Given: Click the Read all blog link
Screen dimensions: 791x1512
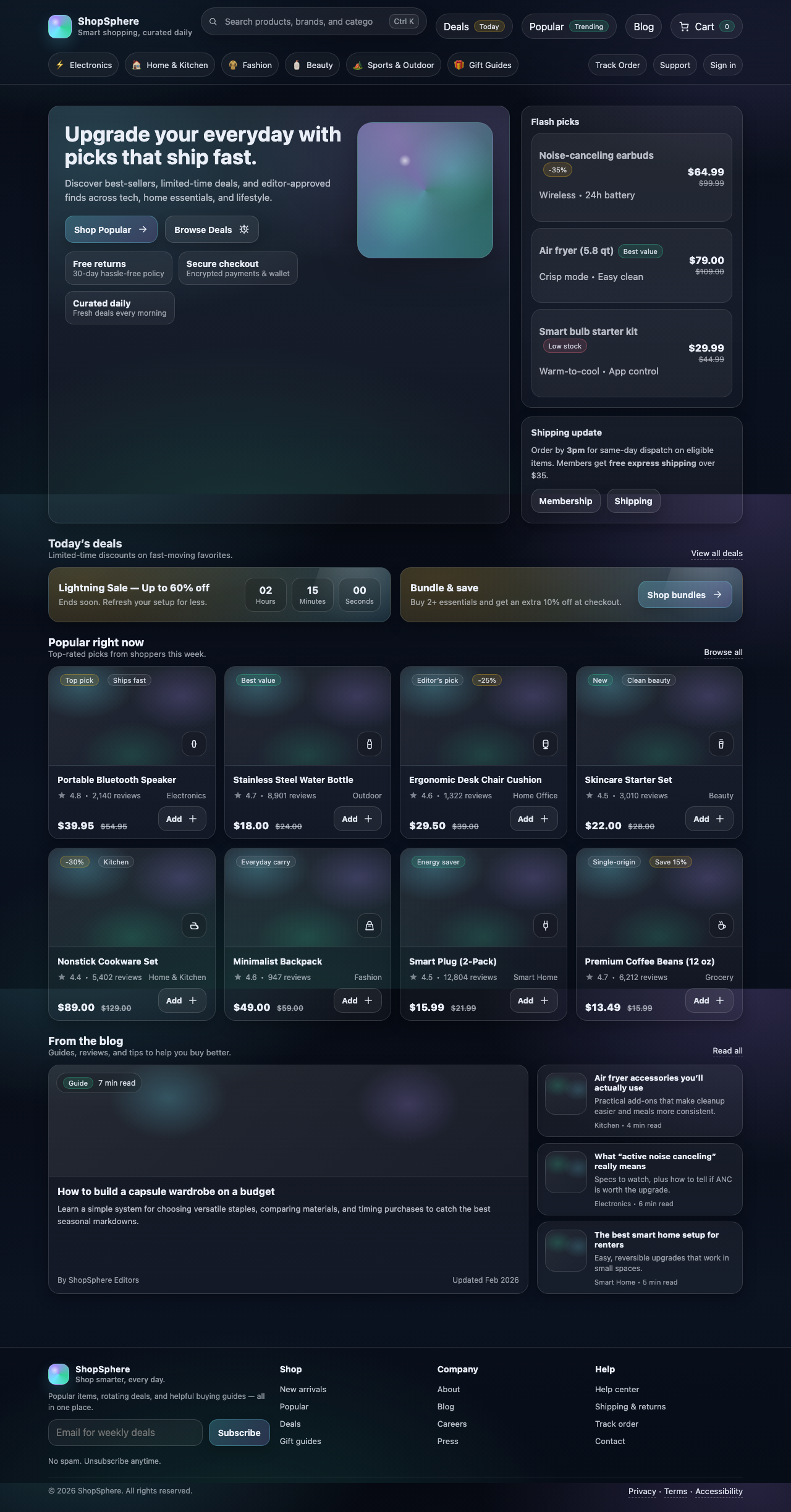Looking at the screenshot, I should (727, 1051).
